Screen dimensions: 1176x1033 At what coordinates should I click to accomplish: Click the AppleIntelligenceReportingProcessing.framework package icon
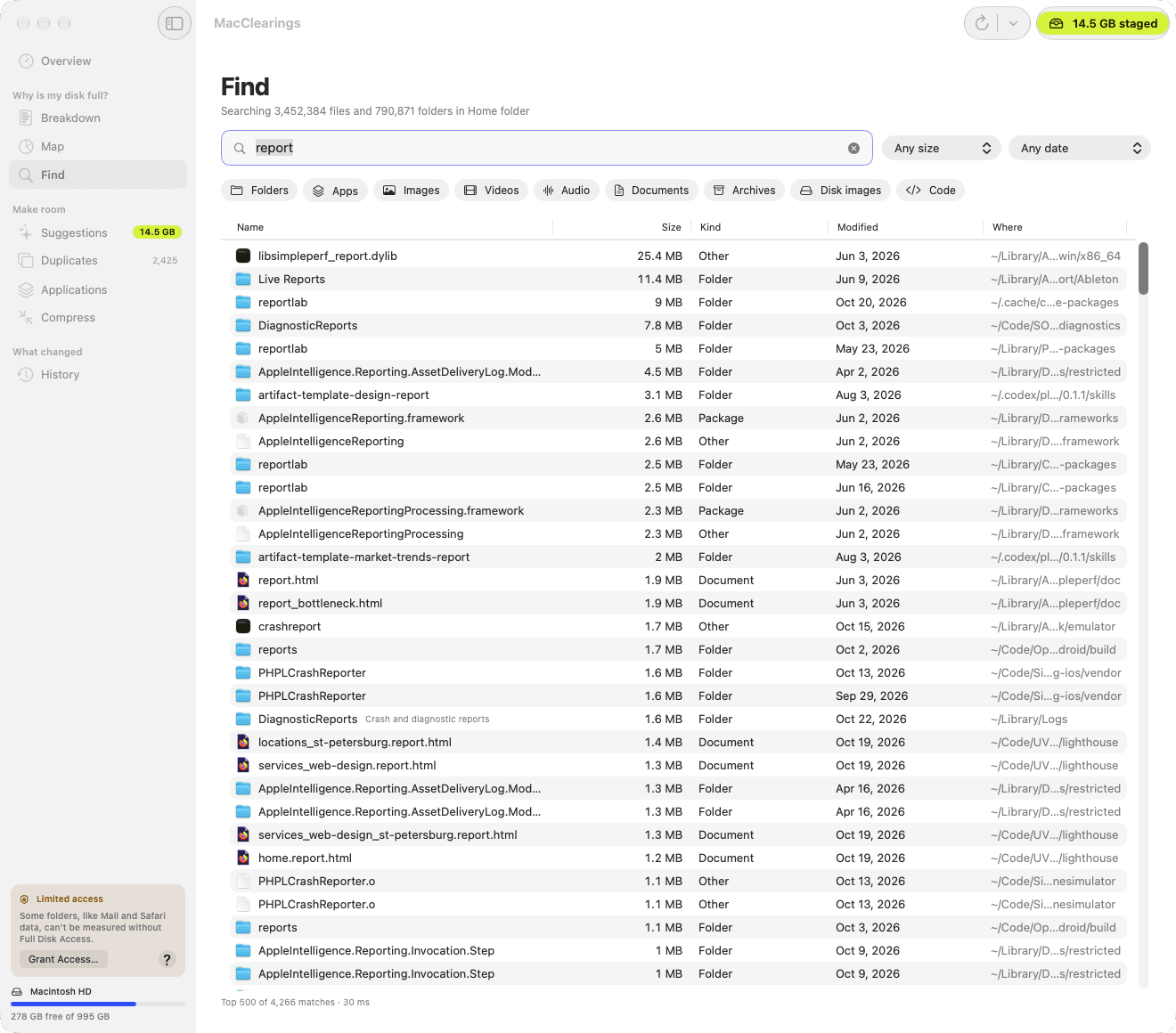tap(243, 511)
